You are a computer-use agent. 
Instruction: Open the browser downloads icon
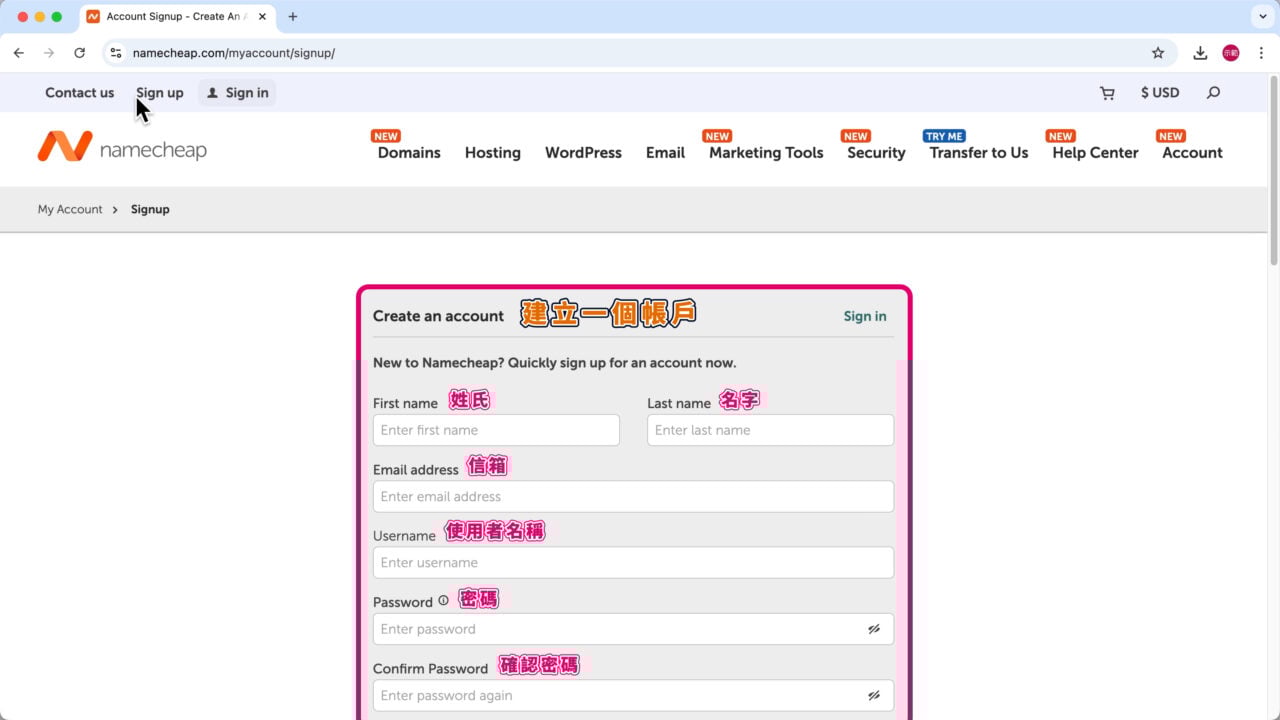pos(1200,53)
